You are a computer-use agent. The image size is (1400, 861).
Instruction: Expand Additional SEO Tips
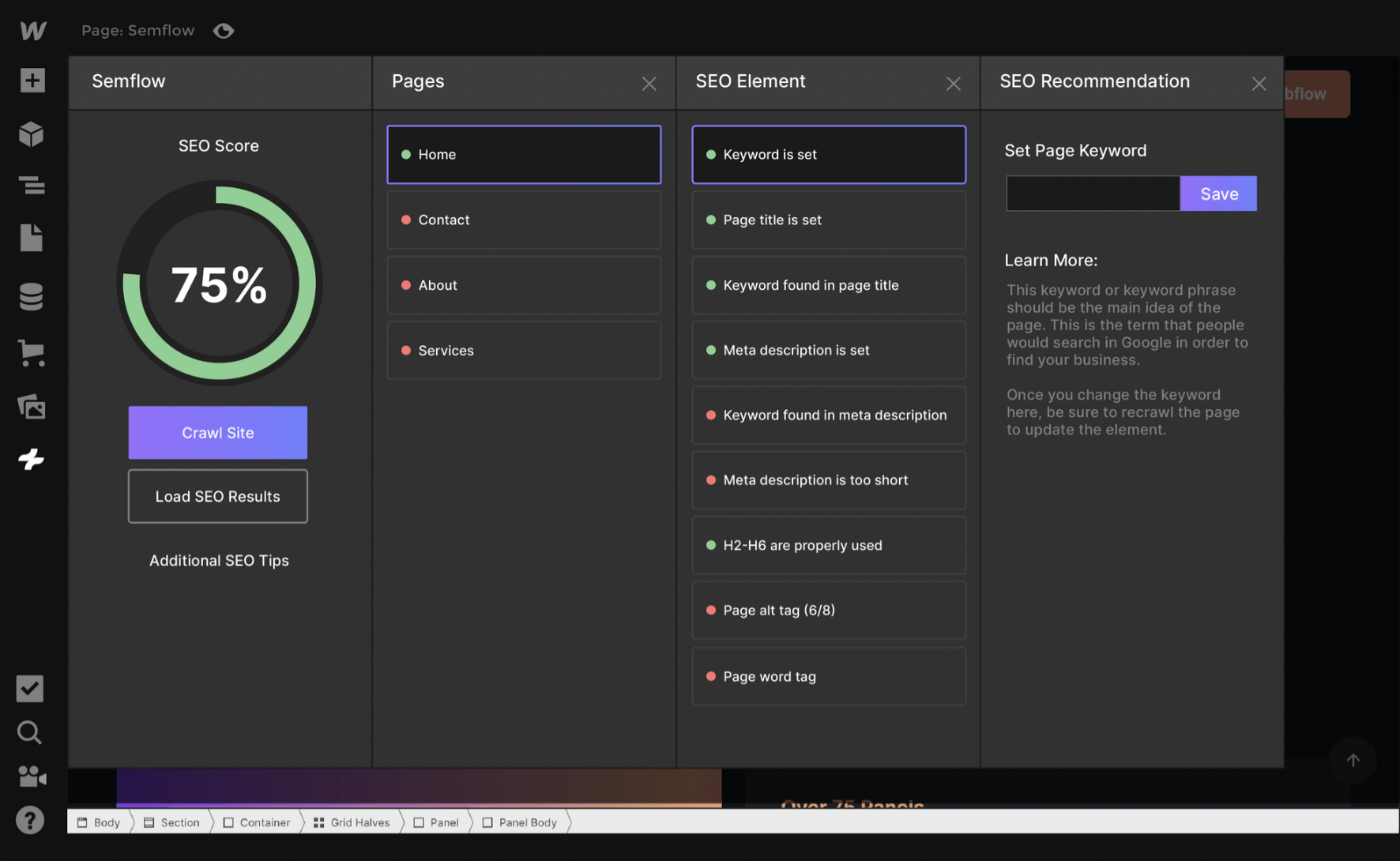click(x=219, y=560)
